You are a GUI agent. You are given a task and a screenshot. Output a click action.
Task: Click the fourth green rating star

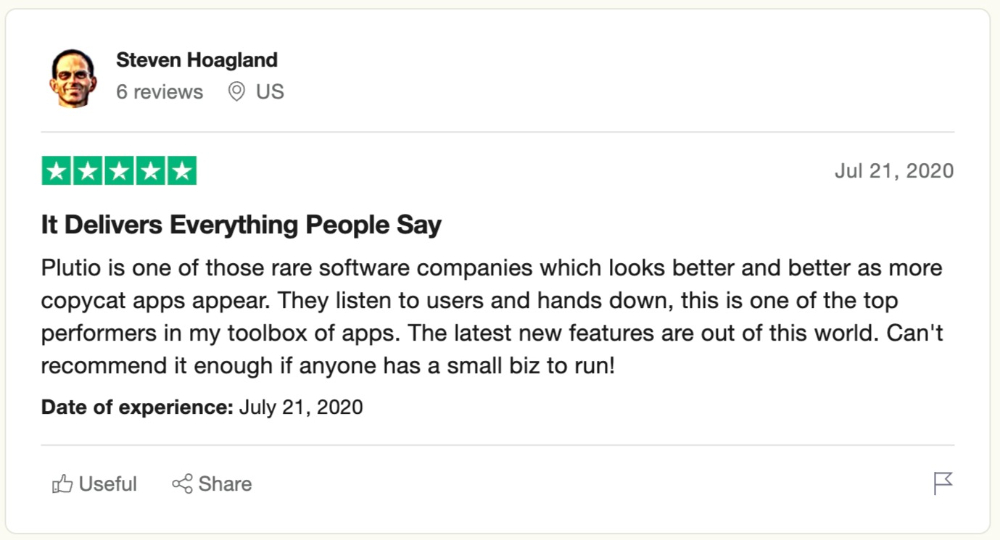(150, 171)
